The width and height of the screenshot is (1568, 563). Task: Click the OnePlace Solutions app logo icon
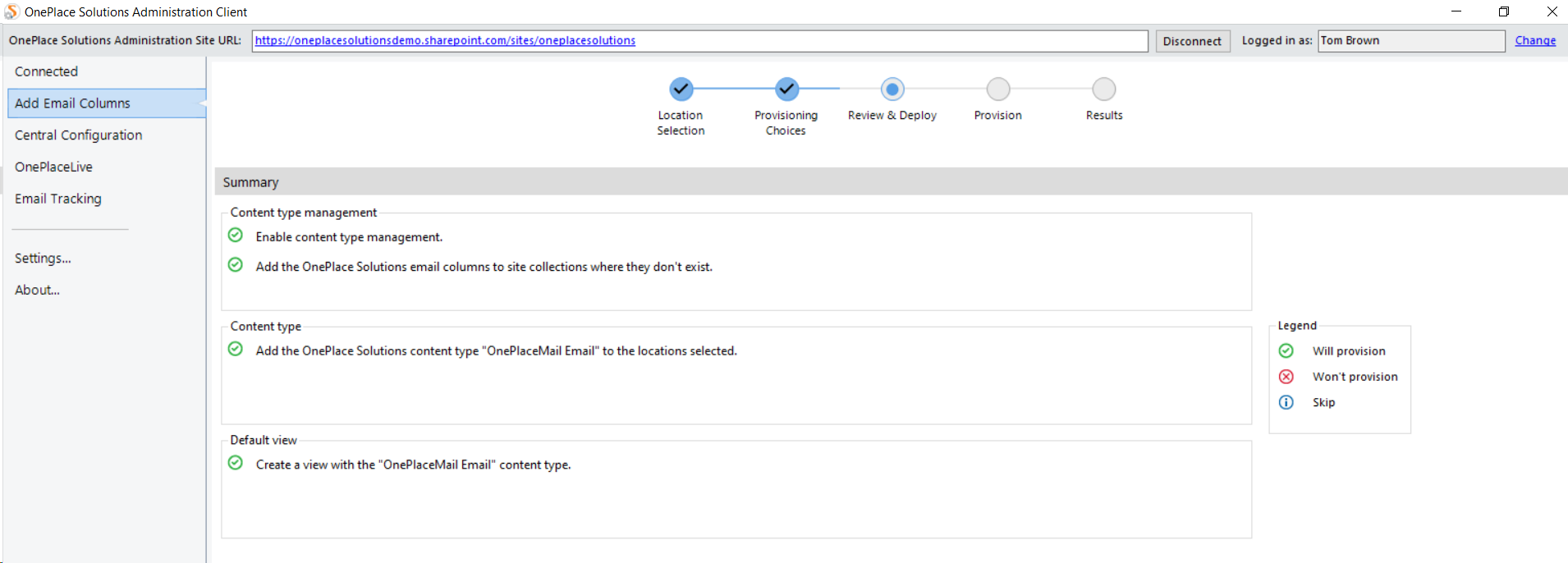click(x=11, y=11)
